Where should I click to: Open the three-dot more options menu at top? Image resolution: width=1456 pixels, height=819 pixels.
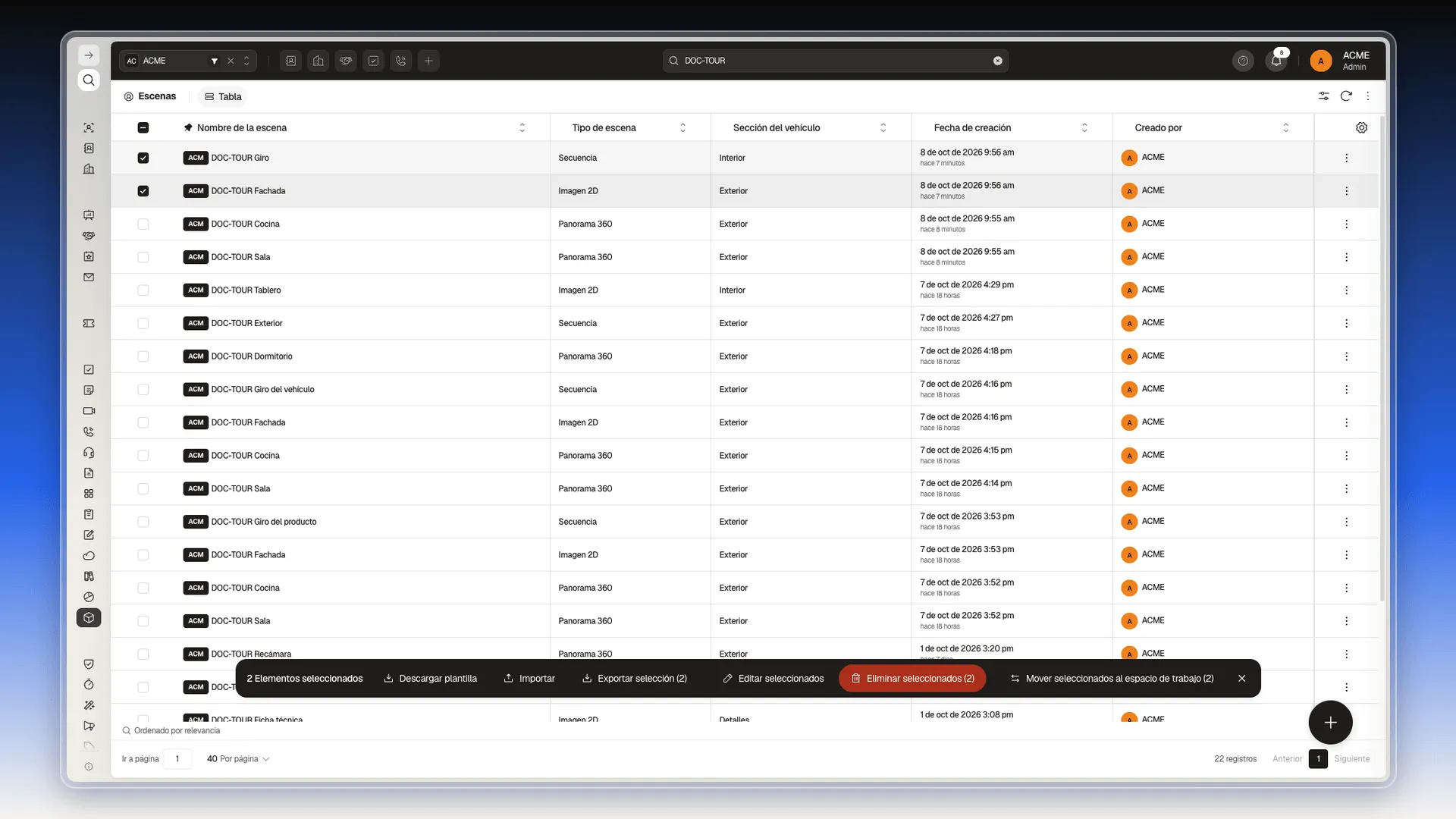coord(1368,96)
